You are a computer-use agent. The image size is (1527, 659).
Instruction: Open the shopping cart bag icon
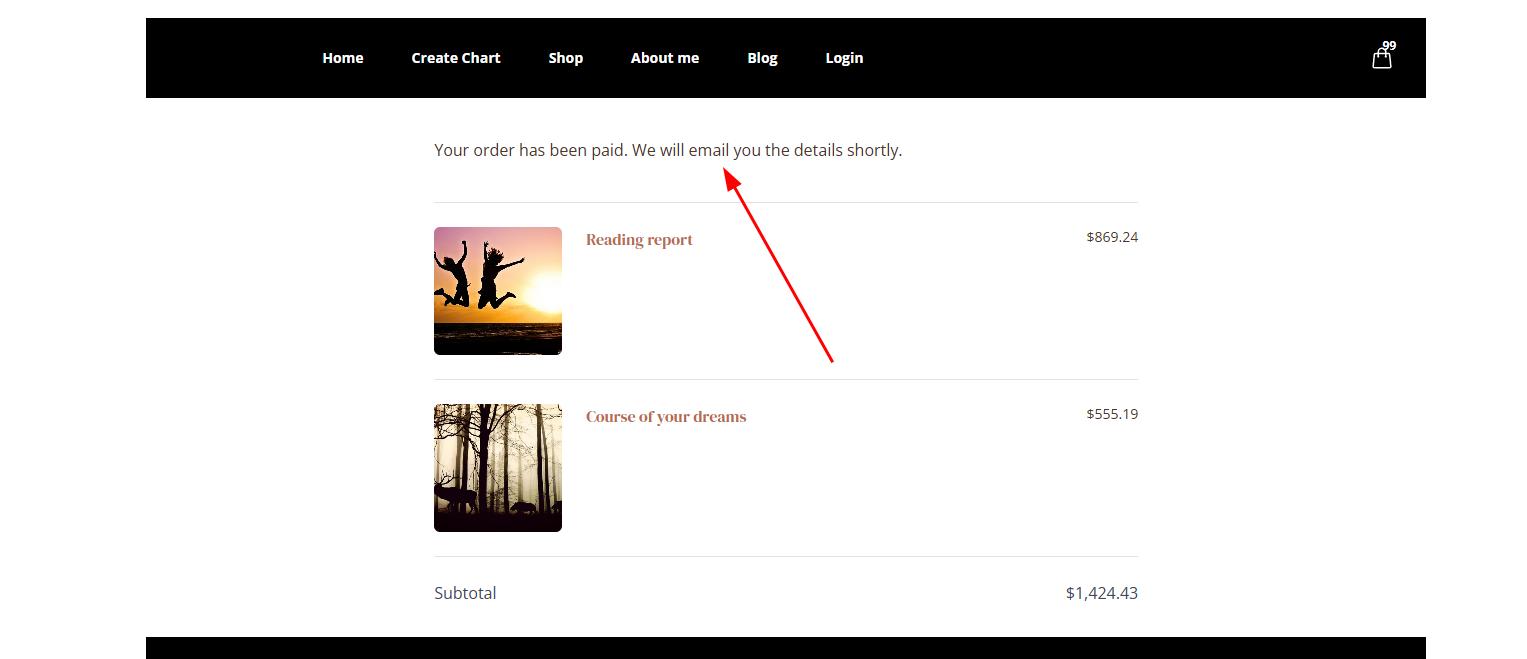coord(1381,60)
